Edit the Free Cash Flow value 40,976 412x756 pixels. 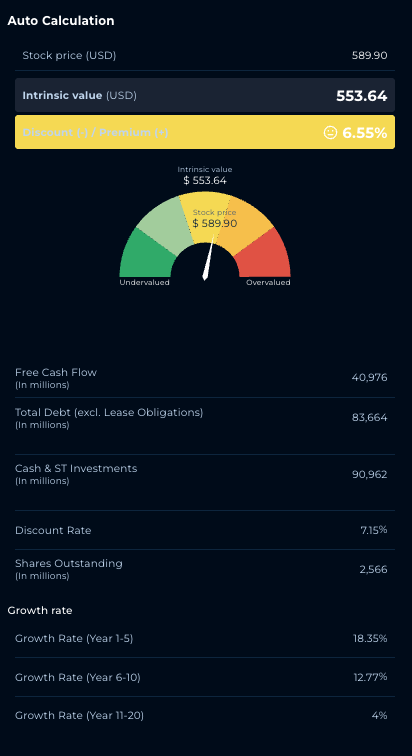(x=369, y=378)
